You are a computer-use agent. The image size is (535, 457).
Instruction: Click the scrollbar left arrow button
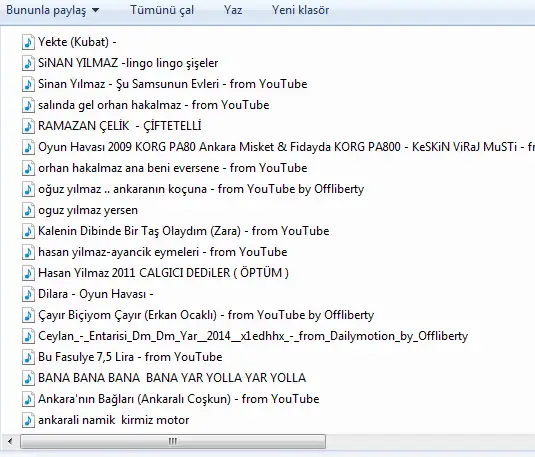(x=10, y=442)
